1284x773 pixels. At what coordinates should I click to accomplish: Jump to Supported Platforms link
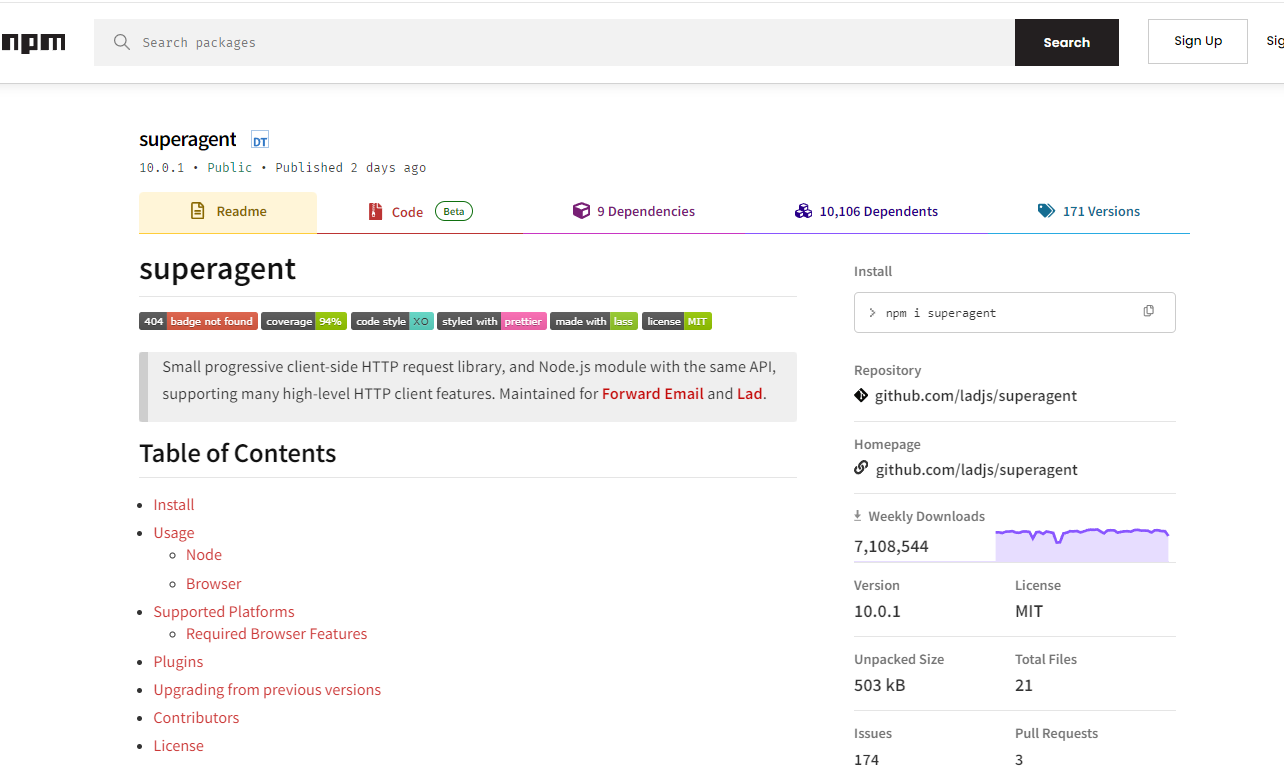[224, 612]
